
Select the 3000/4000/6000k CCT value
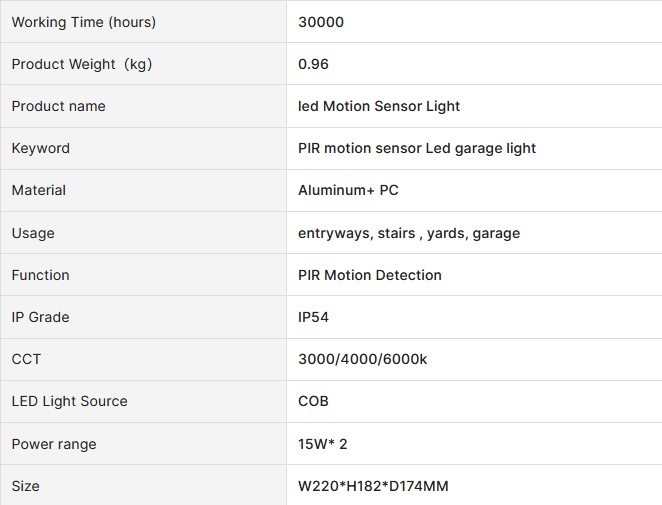coord(363,359)
